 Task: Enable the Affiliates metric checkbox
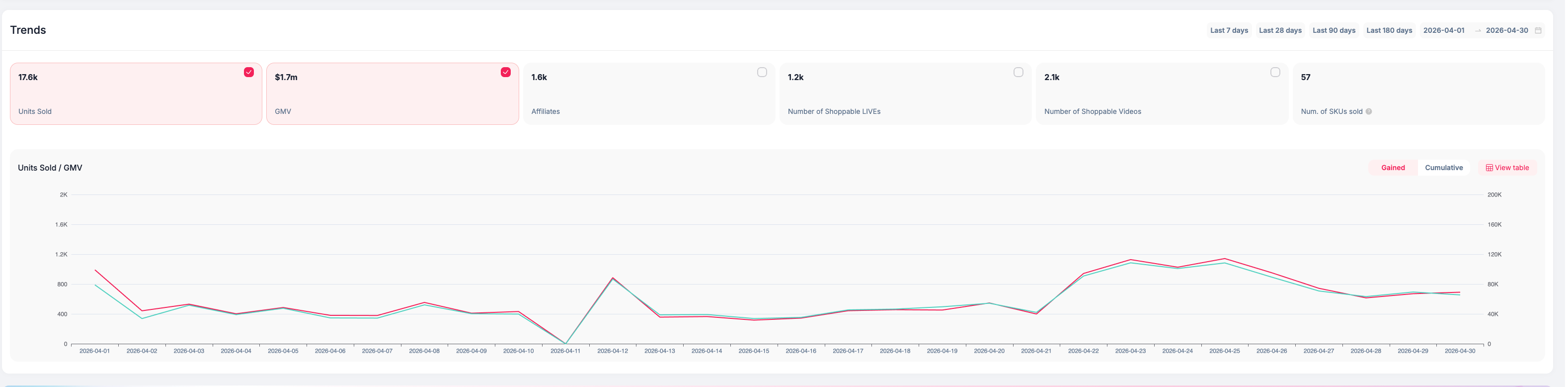[763, 73]
